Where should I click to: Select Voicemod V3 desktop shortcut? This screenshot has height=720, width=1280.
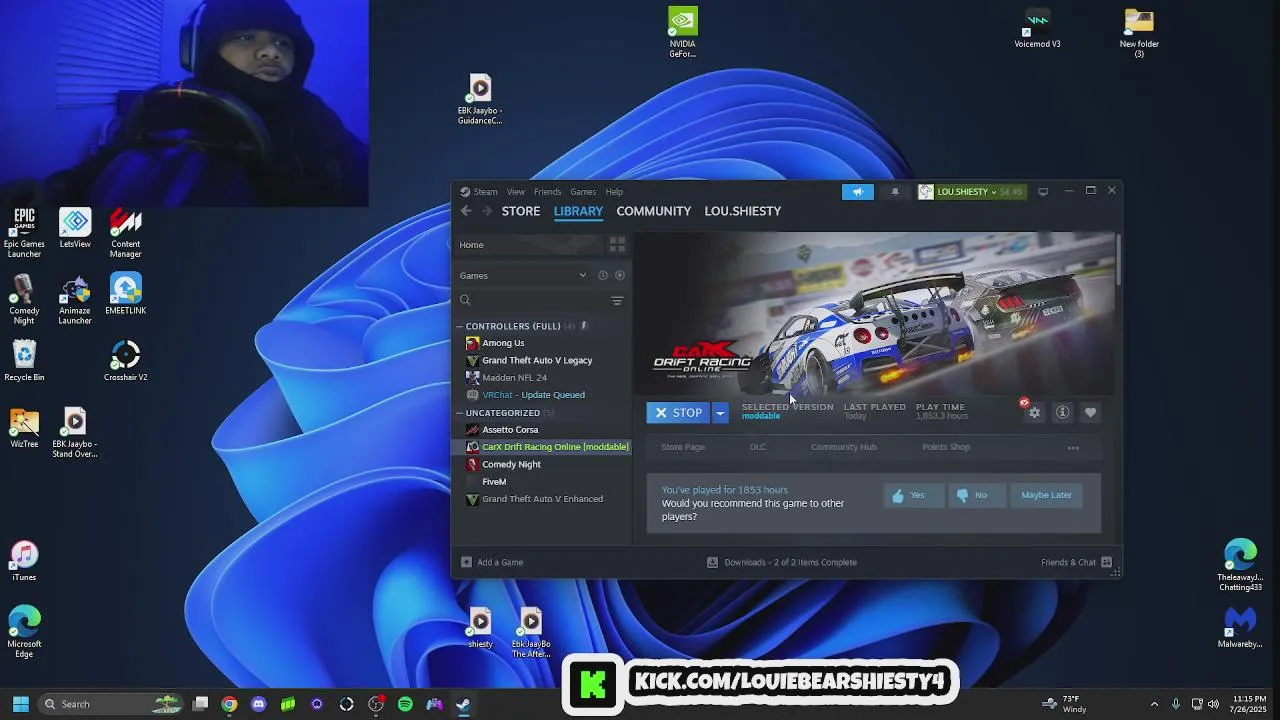coord(1037,29)
